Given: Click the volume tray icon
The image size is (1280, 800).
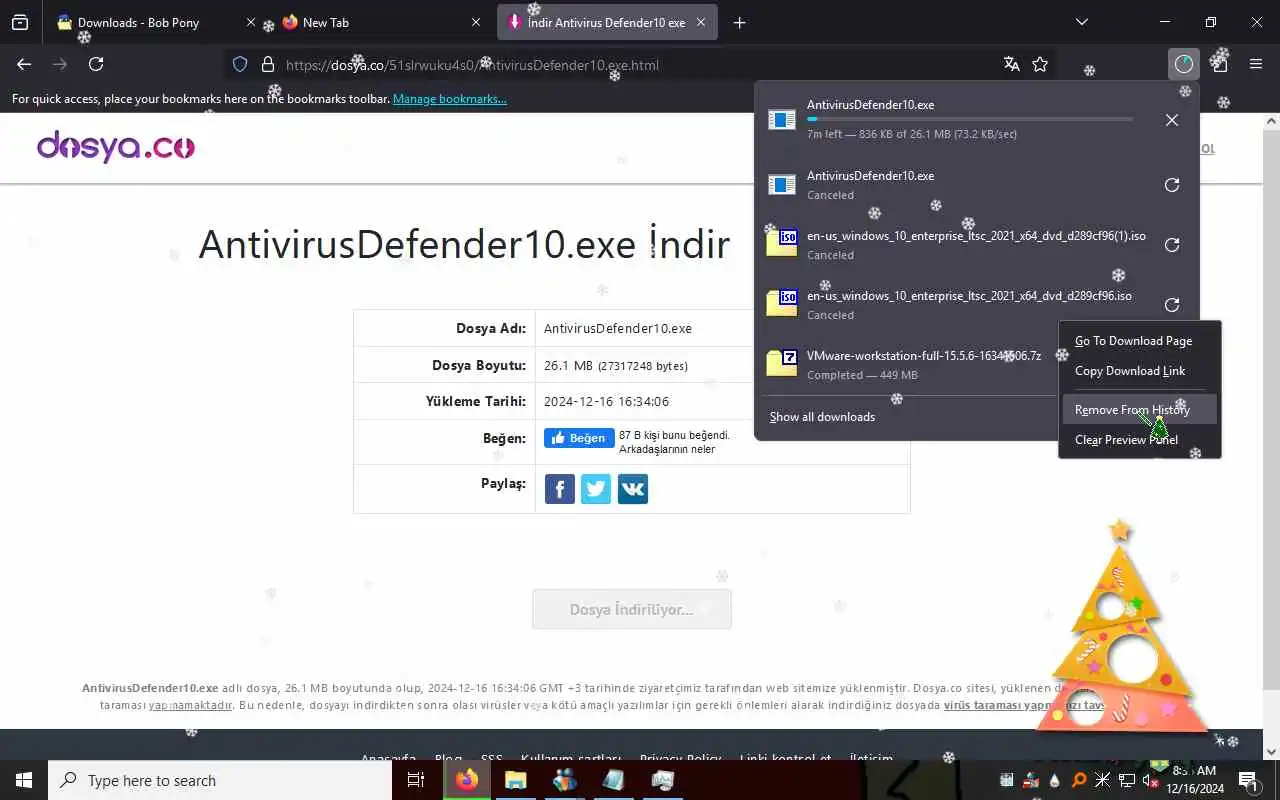Looking at the screenshot, I should 1150,780.
